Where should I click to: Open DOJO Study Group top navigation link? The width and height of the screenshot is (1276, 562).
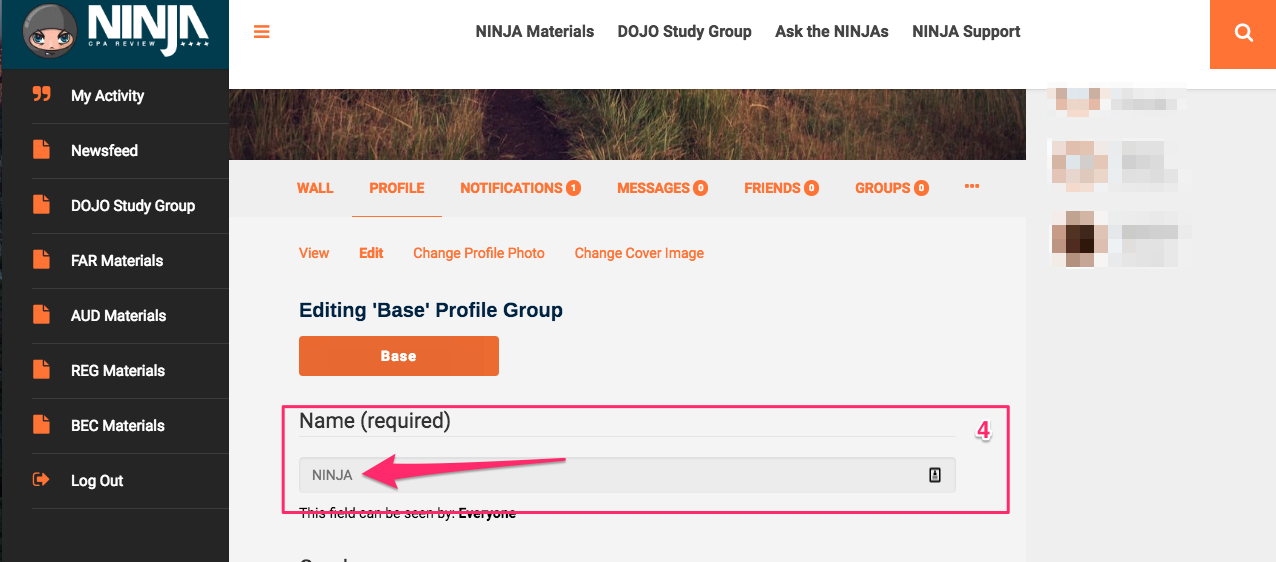pyautogui.click(x=685, y=32)
